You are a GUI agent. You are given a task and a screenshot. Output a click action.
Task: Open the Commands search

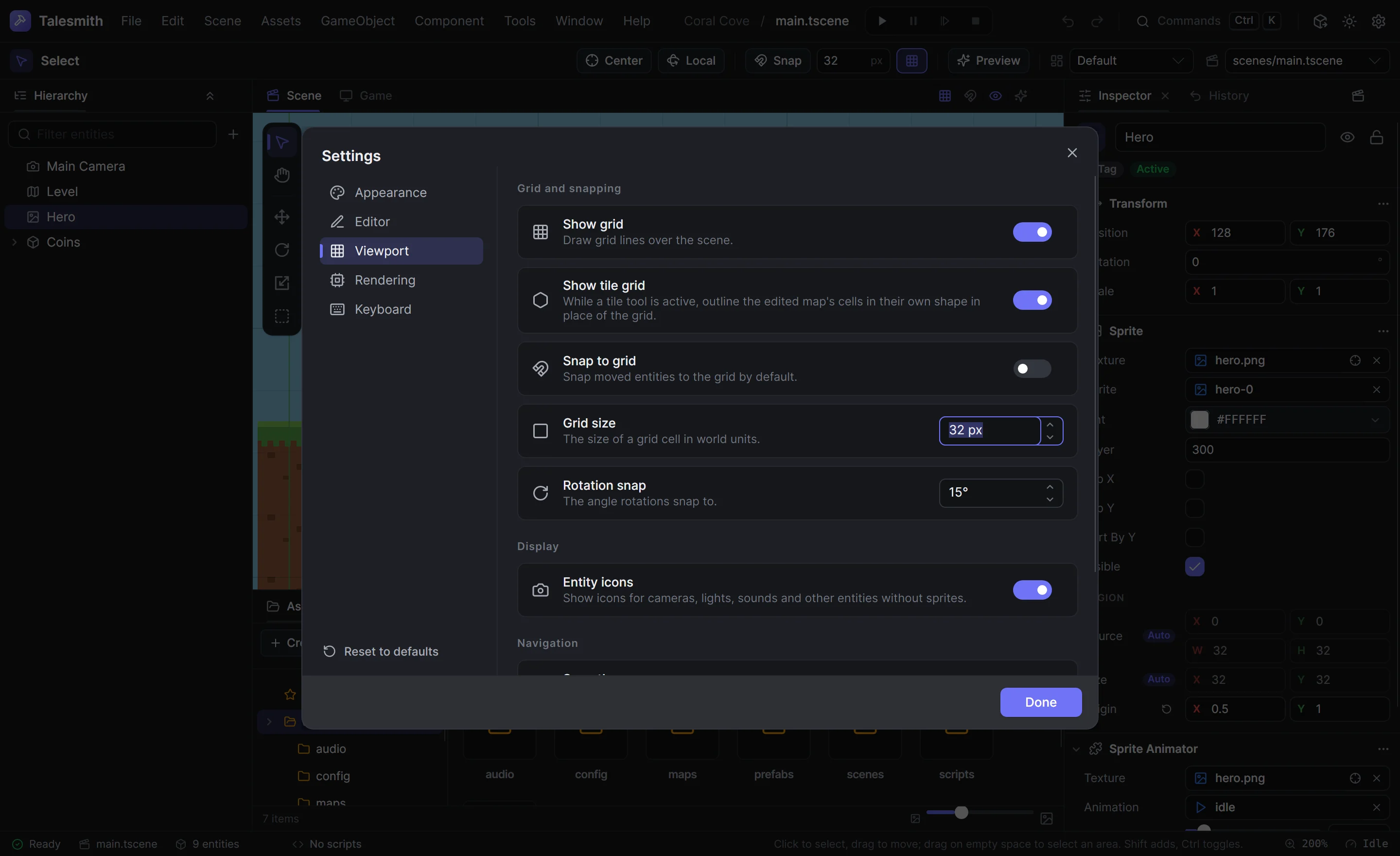1208,21
